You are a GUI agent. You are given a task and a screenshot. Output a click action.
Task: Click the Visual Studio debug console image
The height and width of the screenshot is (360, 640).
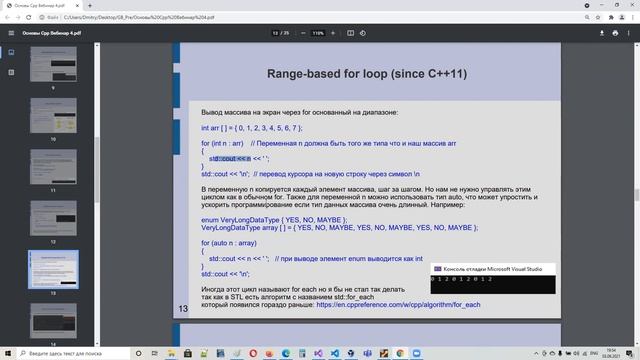coord(493,278)
